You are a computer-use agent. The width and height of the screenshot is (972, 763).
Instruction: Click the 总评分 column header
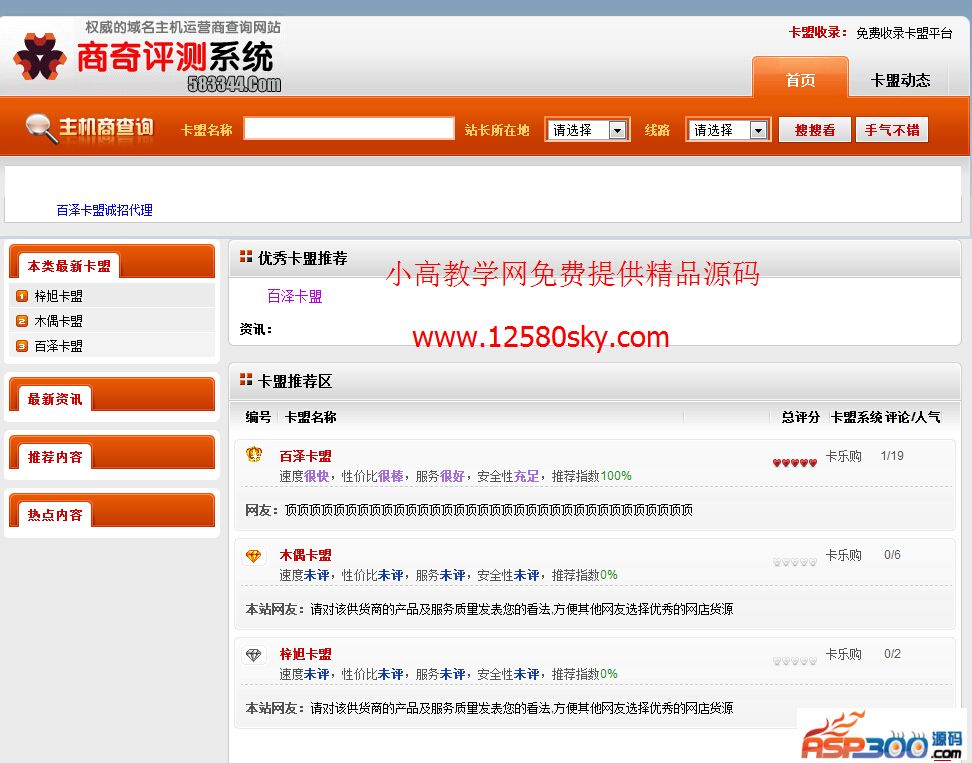coord(800,417)
